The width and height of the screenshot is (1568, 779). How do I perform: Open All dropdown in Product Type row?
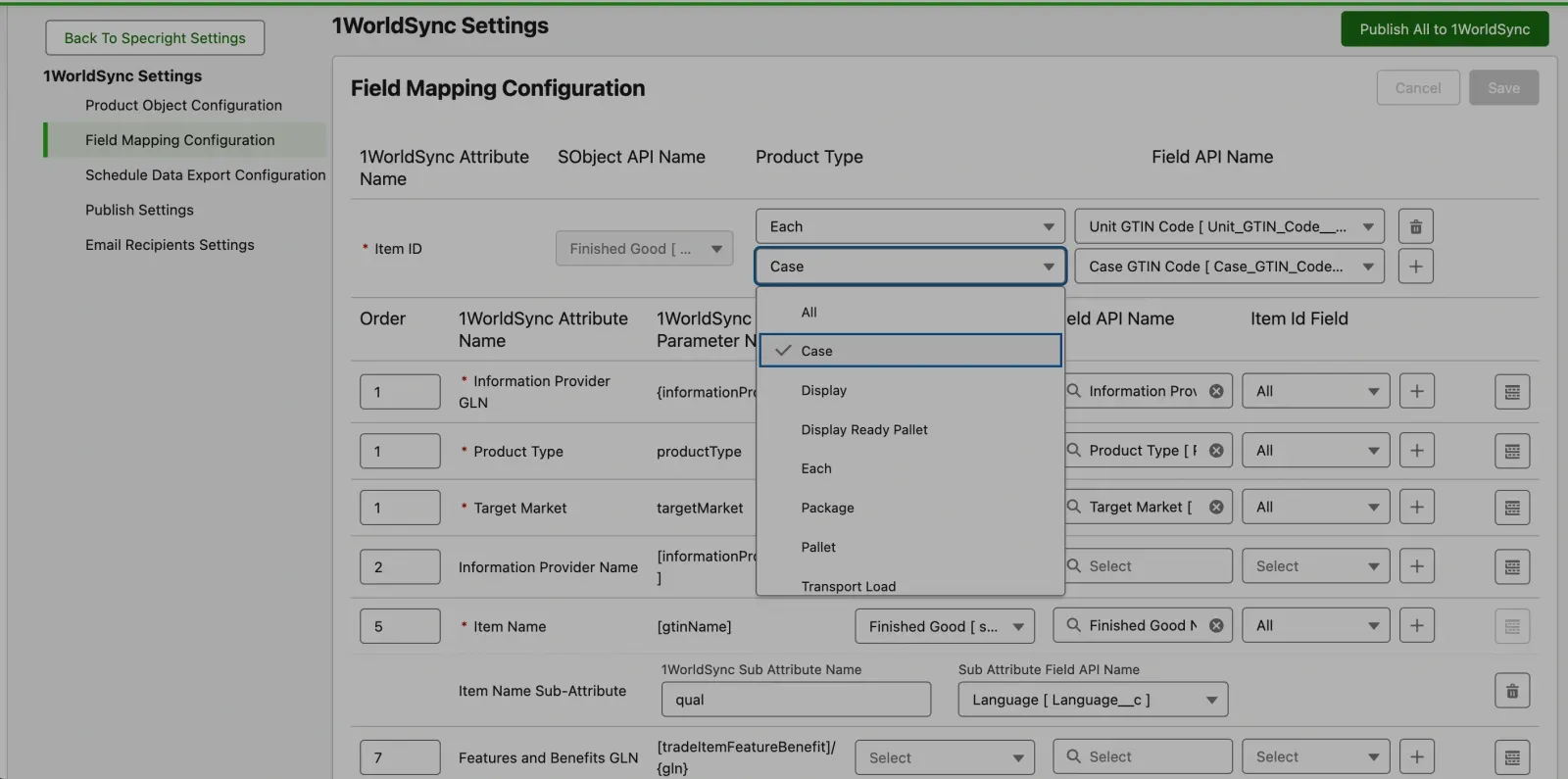point(1316,451)
